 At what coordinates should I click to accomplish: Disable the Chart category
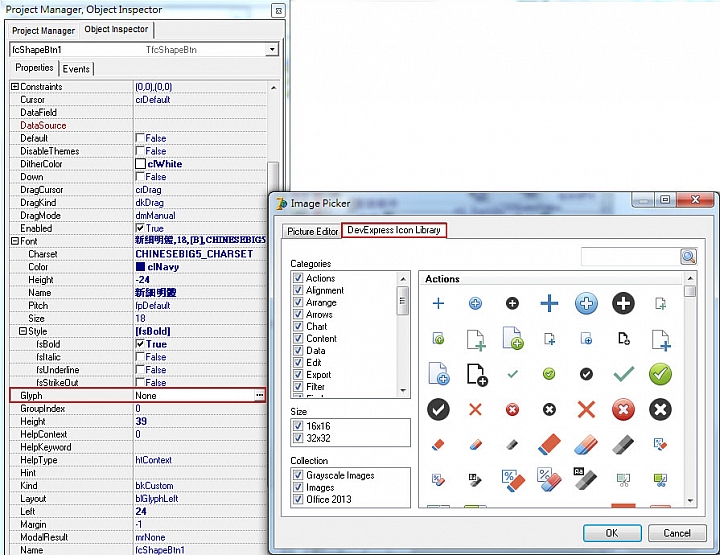pos(298,326)
